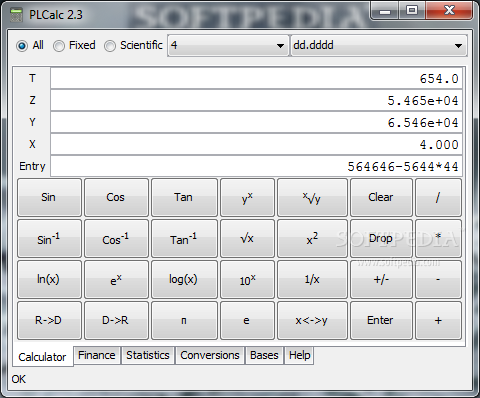The image size is (480, 398).
Task: Click the 10 to the x button
Action: pyautogui.click(x=247, y=279)
